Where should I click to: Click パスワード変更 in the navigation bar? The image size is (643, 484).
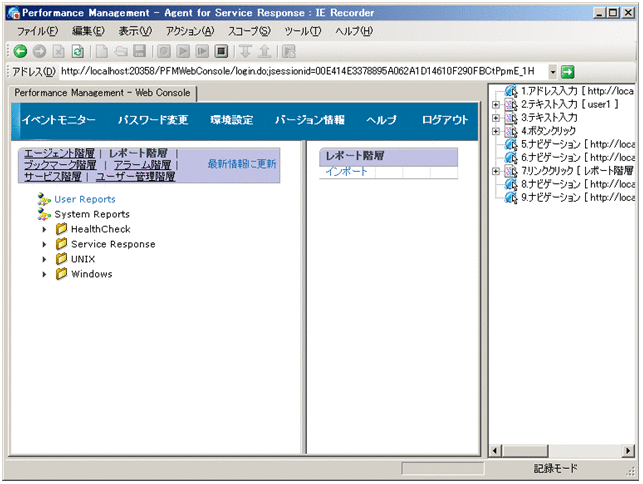(x=153, y=120)
